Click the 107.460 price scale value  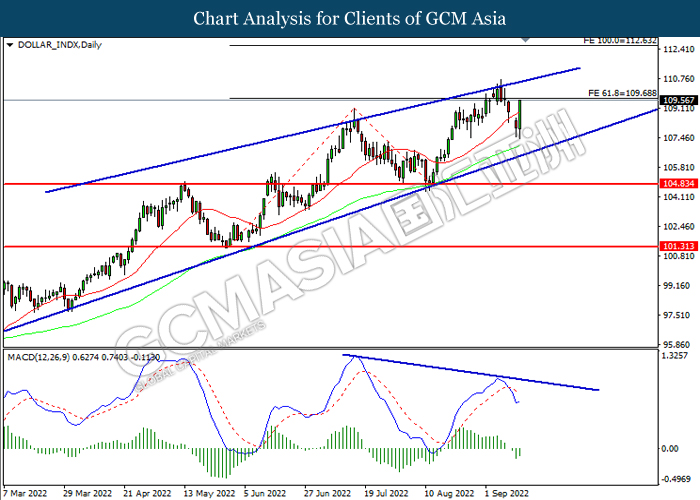point(679,138)
